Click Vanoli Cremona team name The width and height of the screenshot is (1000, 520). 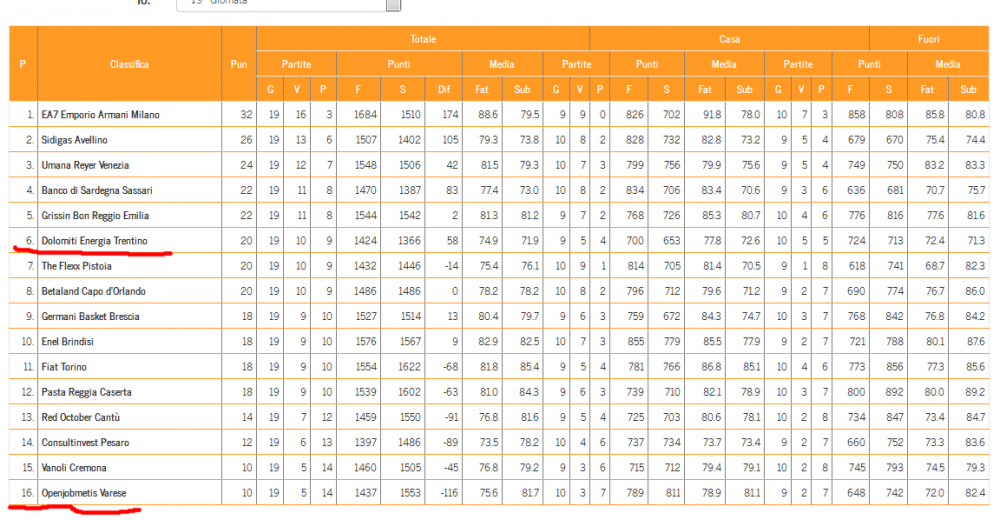tap(74, 468)
